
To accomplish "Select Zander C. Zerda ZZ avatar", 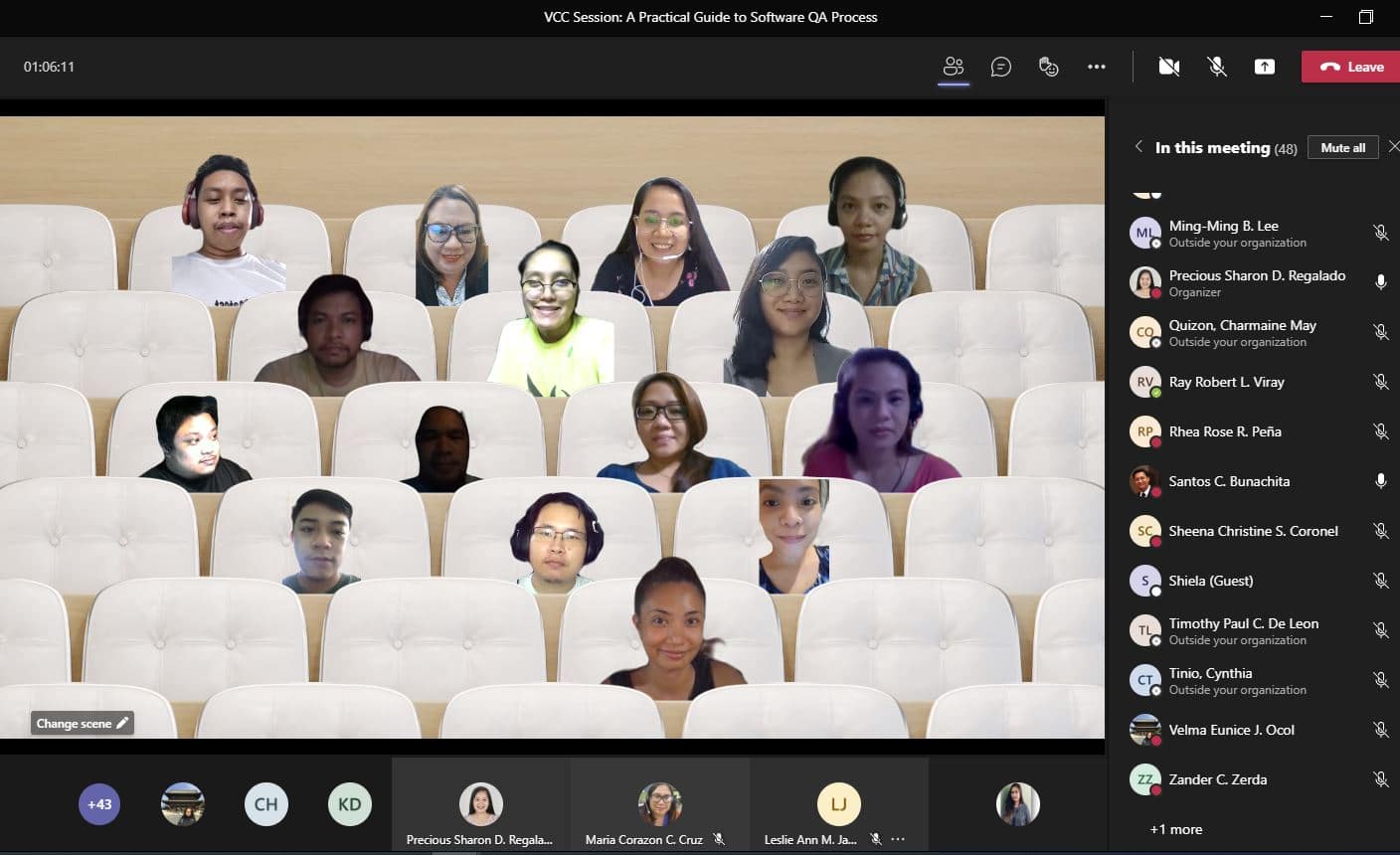I will coord(1145,779).
